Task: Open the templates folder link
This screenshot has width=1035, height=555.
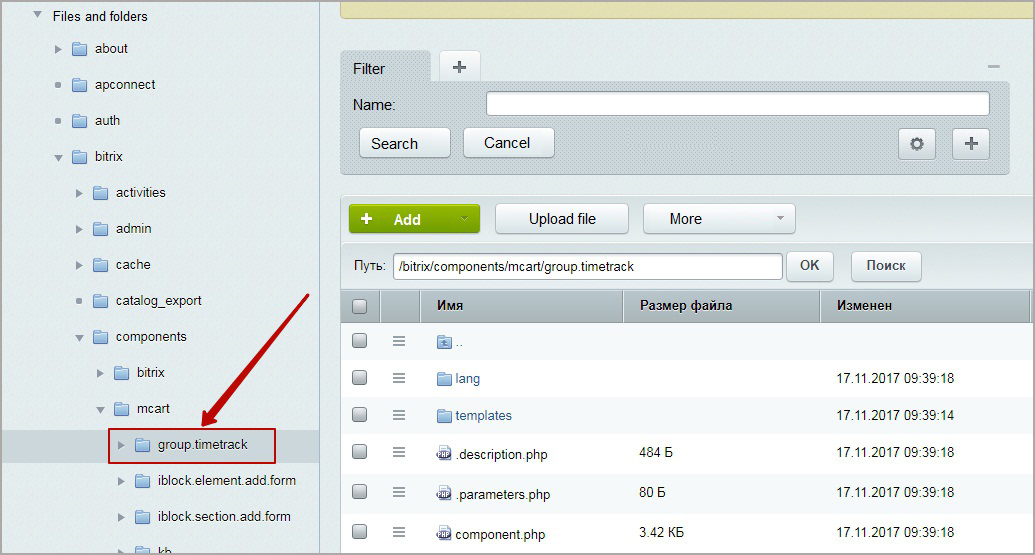Action: click(x=483, y=416)
